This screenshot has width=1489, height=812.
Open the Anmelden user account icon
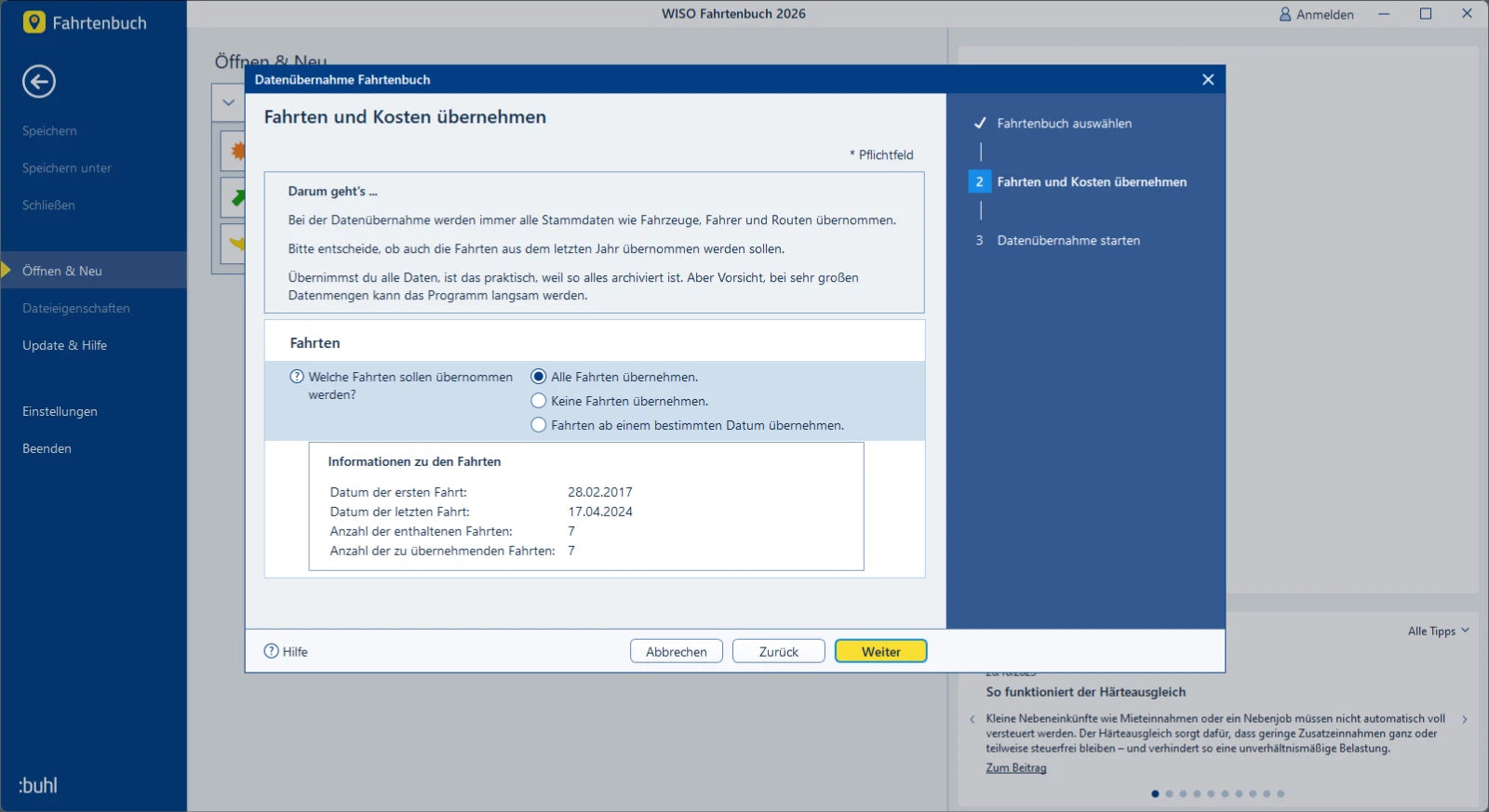click(x=1285, y=14)
